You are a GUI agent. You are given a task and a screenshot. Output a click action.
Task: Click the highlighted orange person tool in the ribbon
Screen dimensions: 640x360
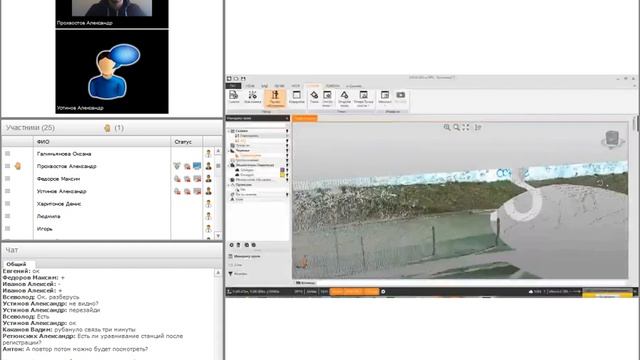point(275,99)
